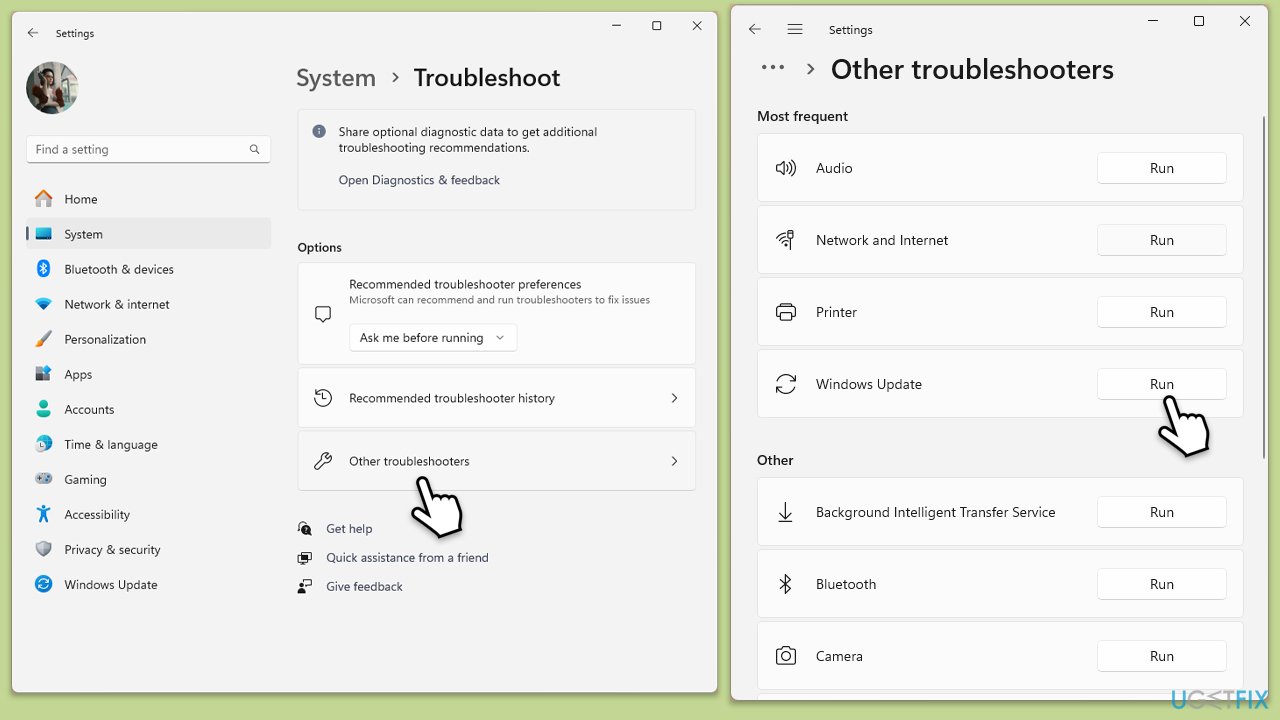Go back in left Settings window

coord(33,33)
